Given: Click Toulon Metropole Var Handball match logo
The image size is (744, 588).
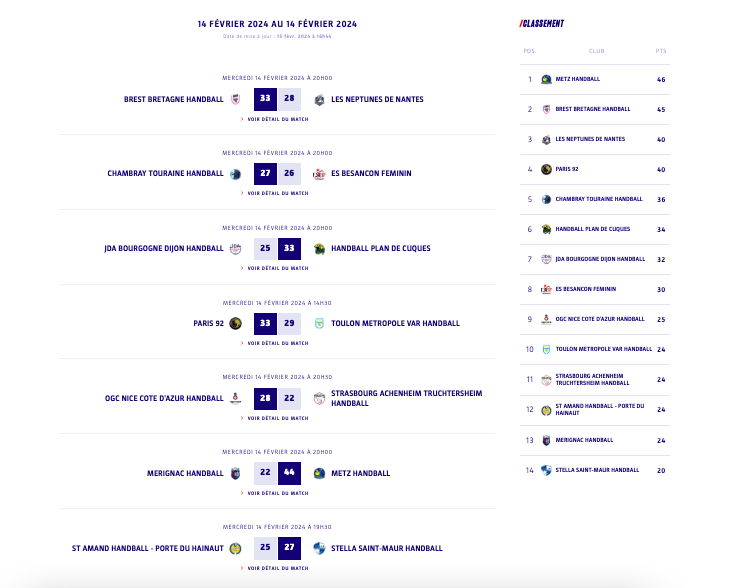Looking at the screenshot, I should (x=320, y=323).
